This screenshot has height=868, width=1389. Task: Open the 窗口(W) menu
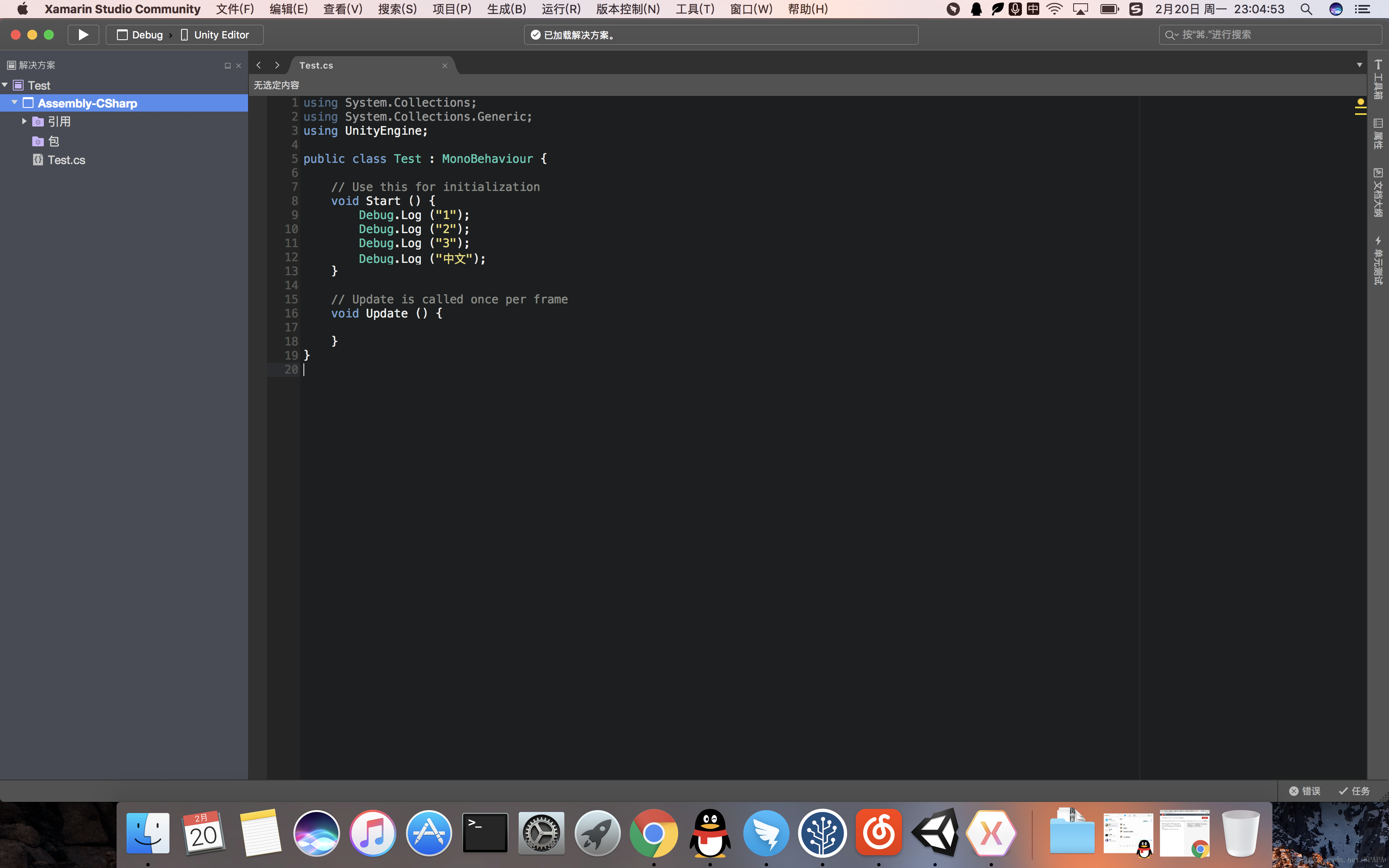[x=751, y=9]
